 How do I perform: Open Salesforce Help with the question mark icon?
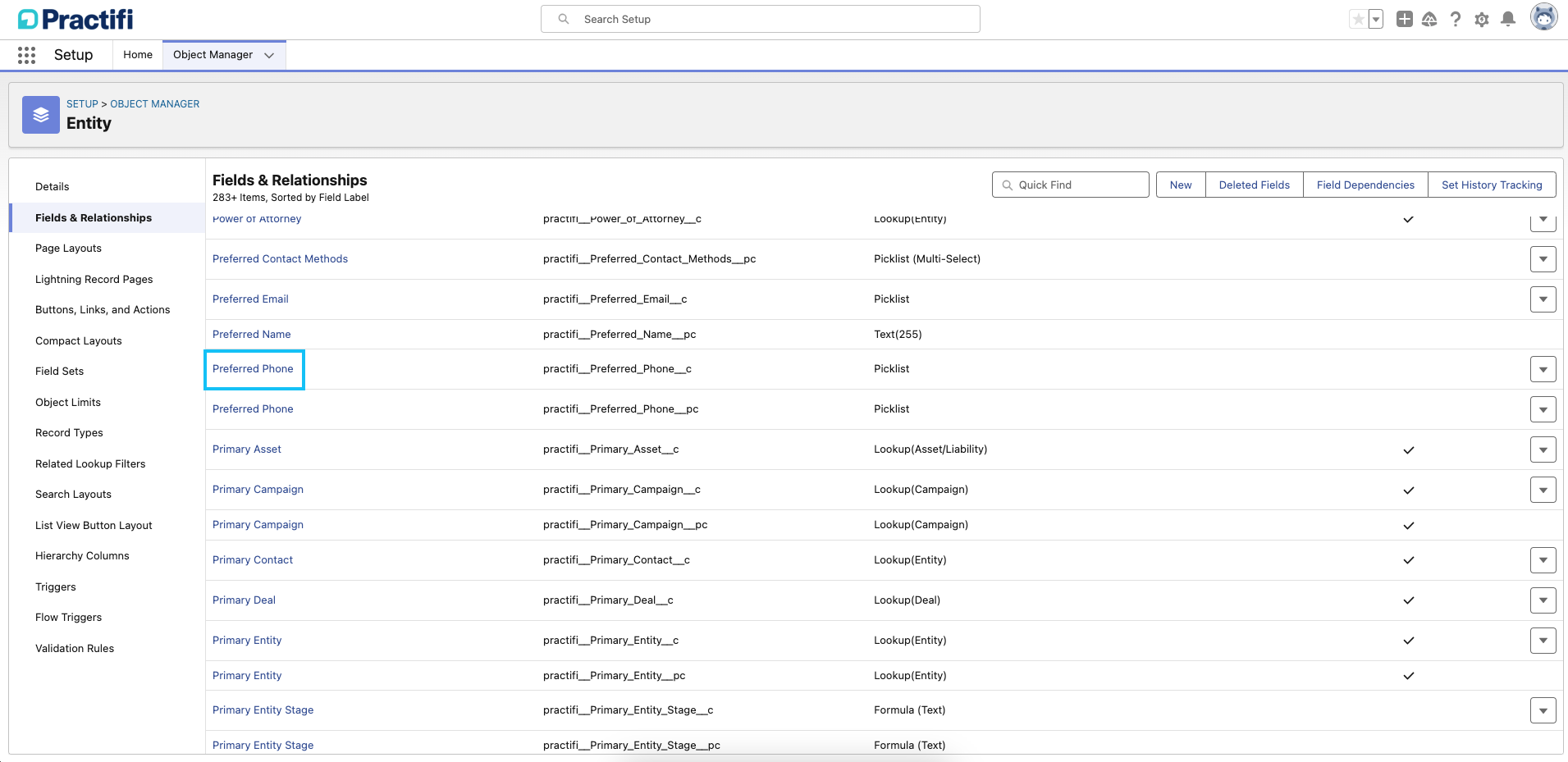click(x=1456, y=18)
